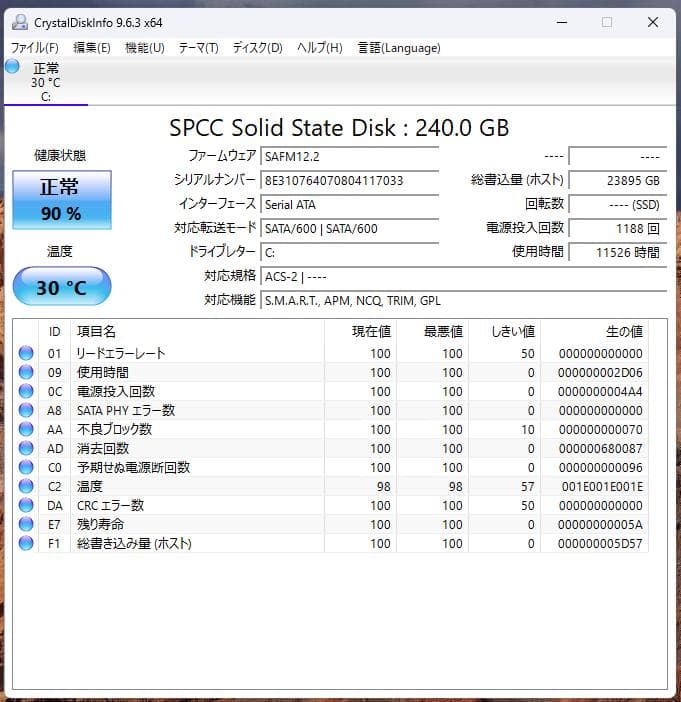Click the interface field Serial ATA
The width and height of the screenshot is (681, 702).
point(349,205)
